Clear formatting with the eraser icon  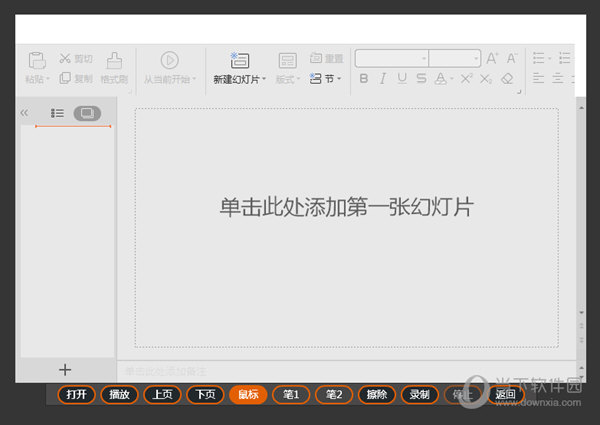507,79
